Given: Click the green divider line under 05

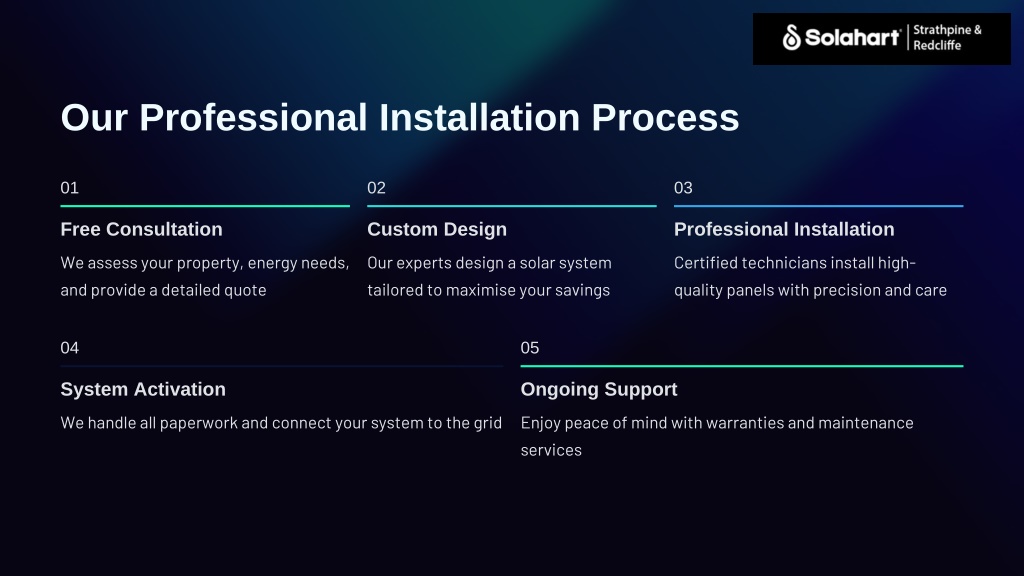Looking at the screenshot, I should (x=741, y=366).
